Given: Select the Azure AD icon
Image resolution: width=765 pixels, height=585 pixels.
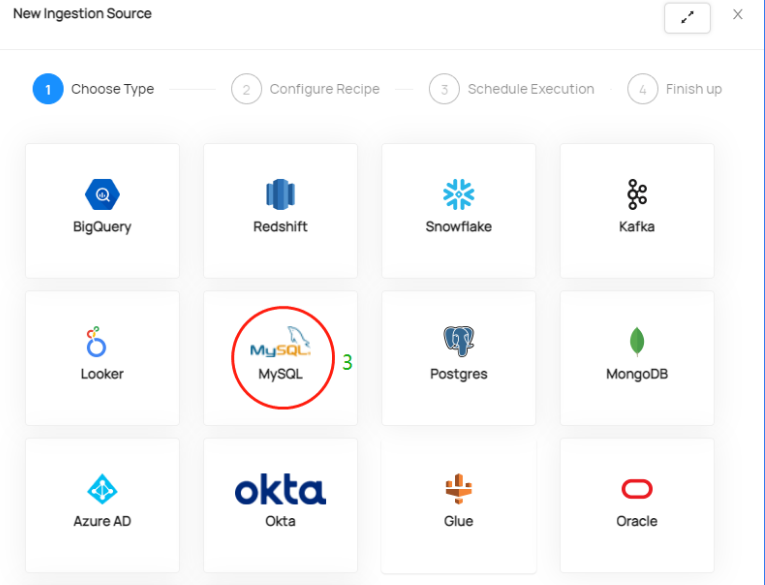Looking at the screenshot, I should pos(102,489).
